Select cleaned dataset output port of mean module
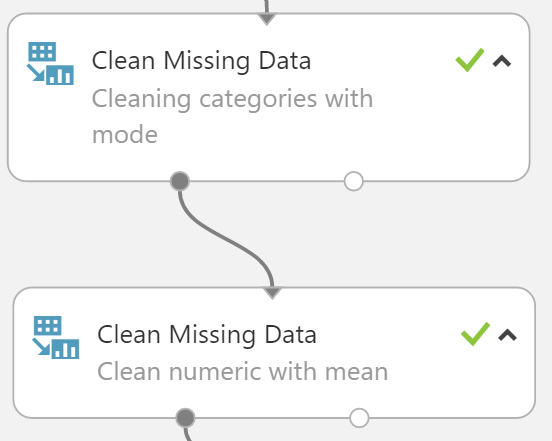Screen dimensions: 552x441 pos(185,418)
